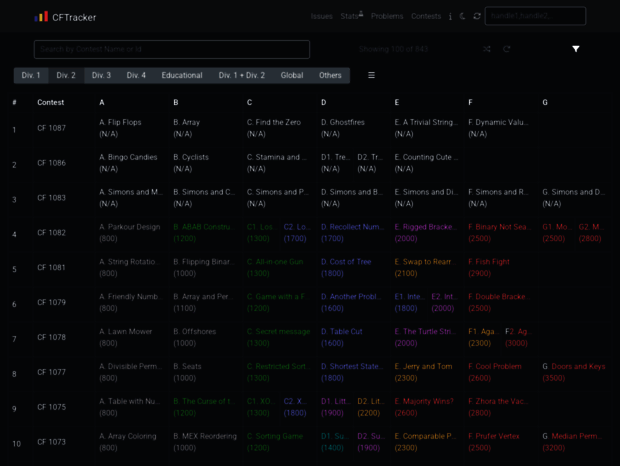Focus the handle1,handle2 input field
Screen dimensions: 620x466
point(535,16)
